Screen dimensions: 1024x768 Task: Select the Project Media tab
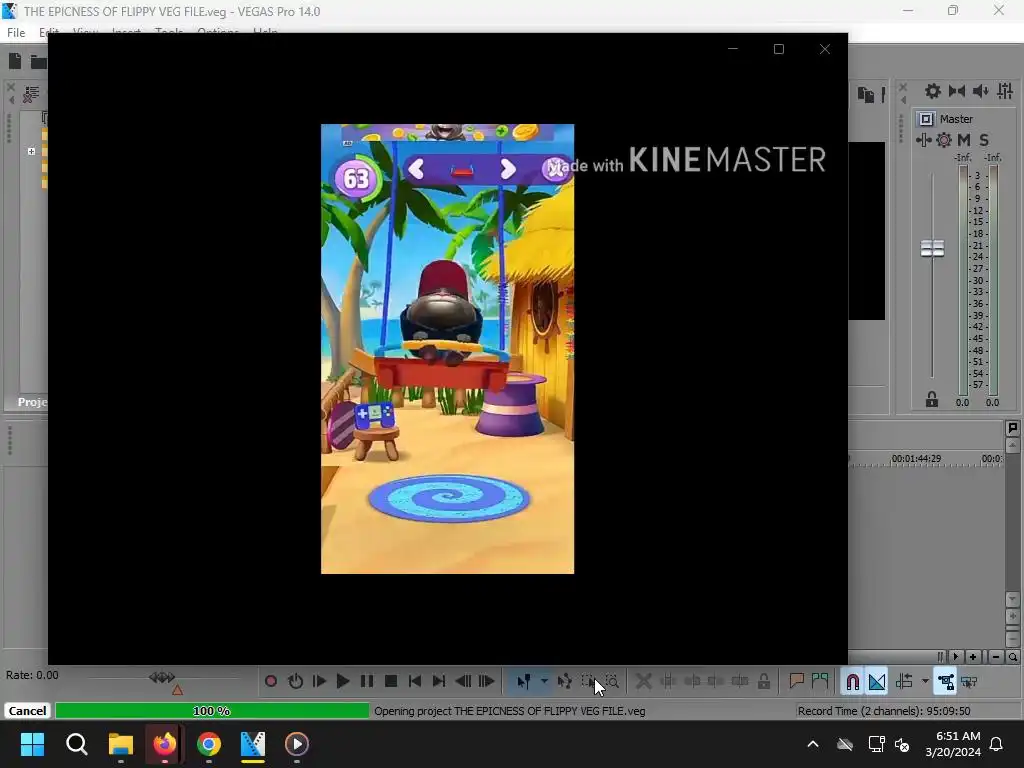point(32,402)
